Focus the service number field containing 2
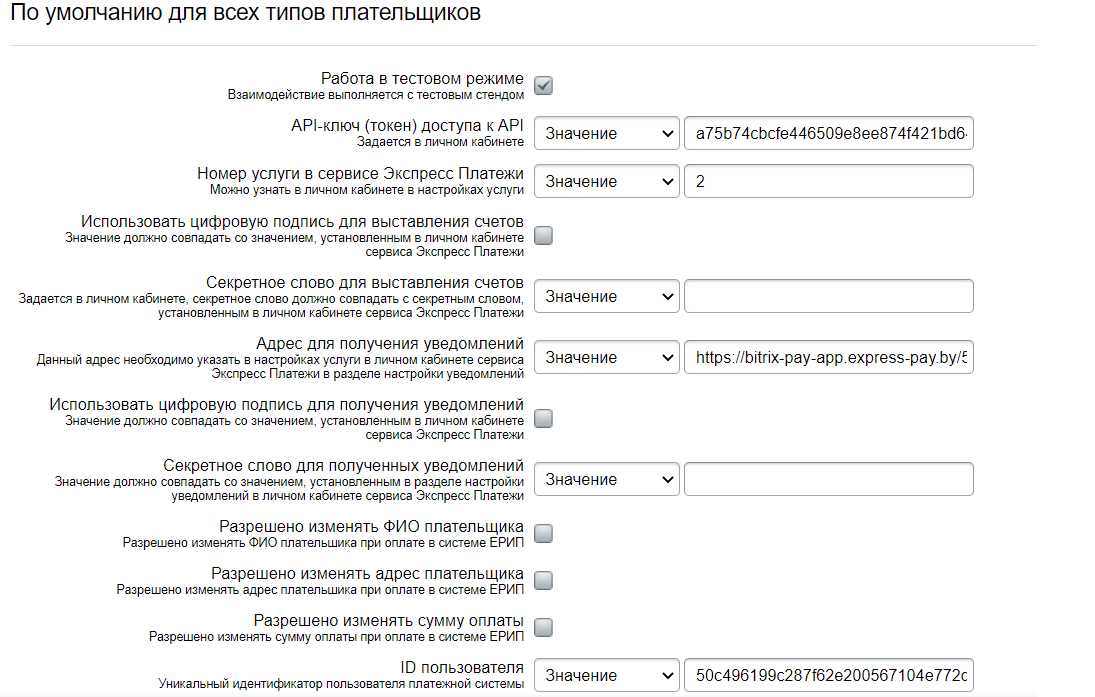Viewport: 1095px width, 697px height. click(828, 181)
